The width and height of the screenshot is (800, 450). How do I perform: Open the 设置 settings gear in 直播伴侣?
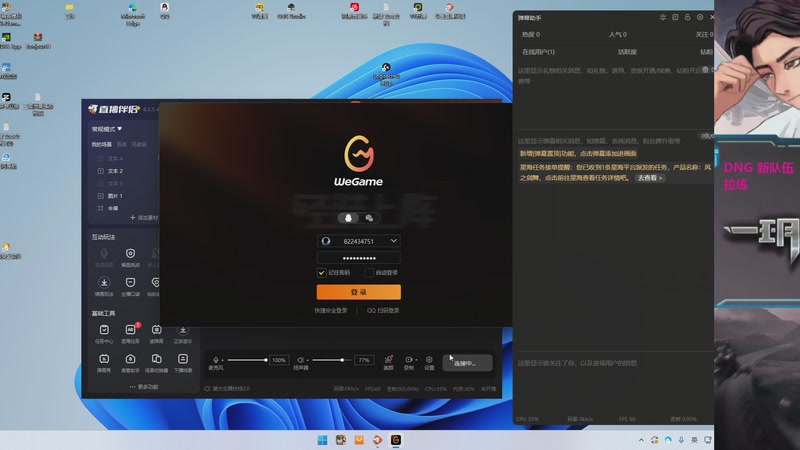click(429, 360)
